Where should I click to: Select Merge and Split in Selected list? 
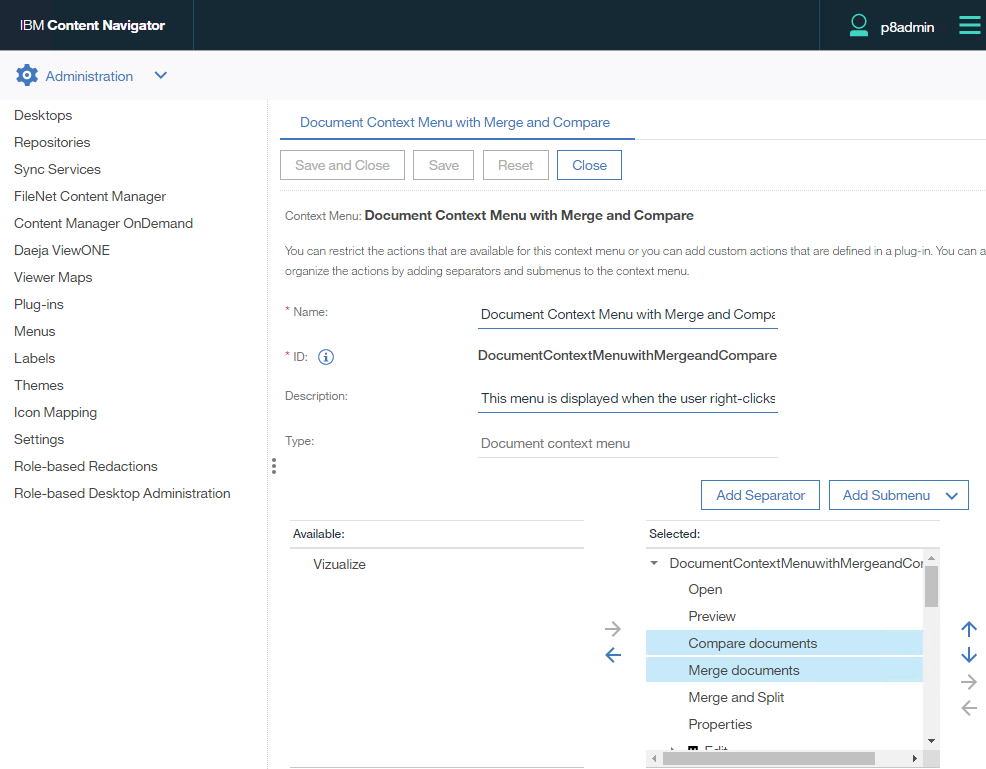[736, 697]
